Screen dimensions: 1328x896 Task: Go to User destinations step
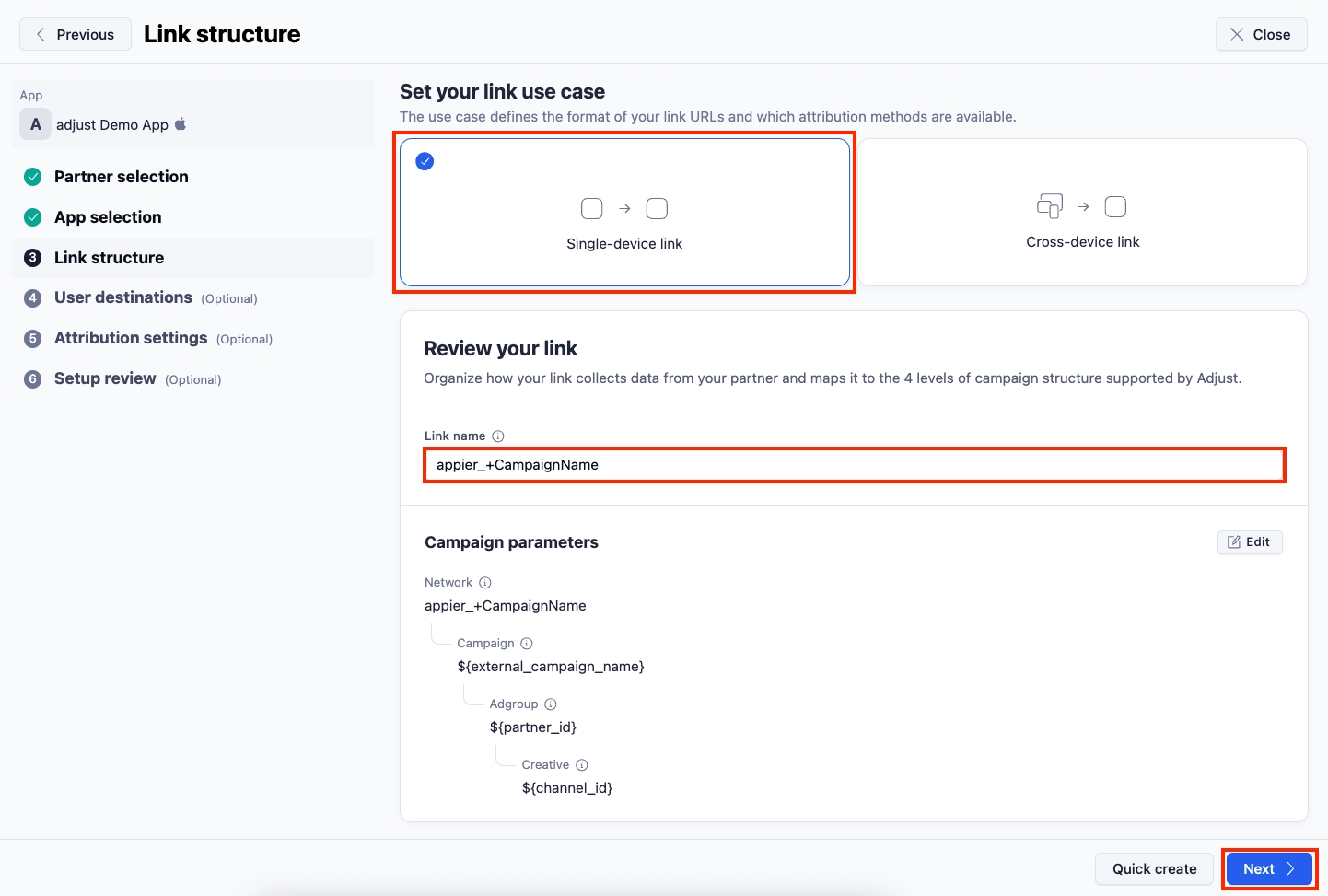(123, 297)
